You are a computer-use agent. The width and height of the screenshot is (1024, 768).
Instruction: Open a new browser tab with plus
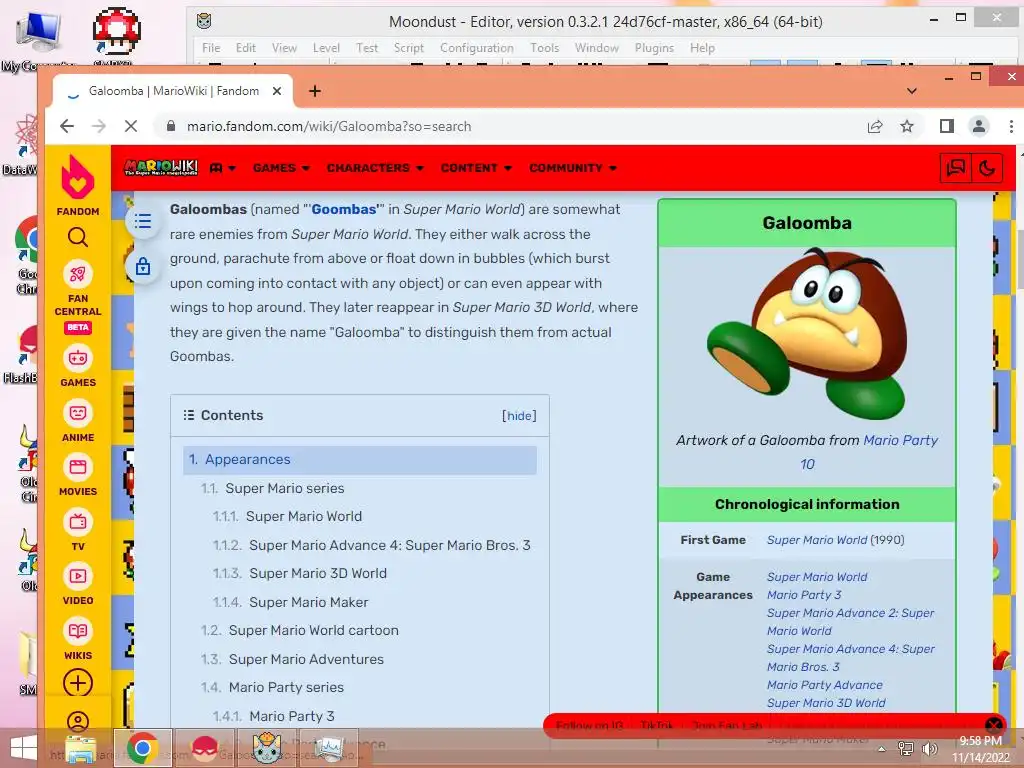coord(315,91)
